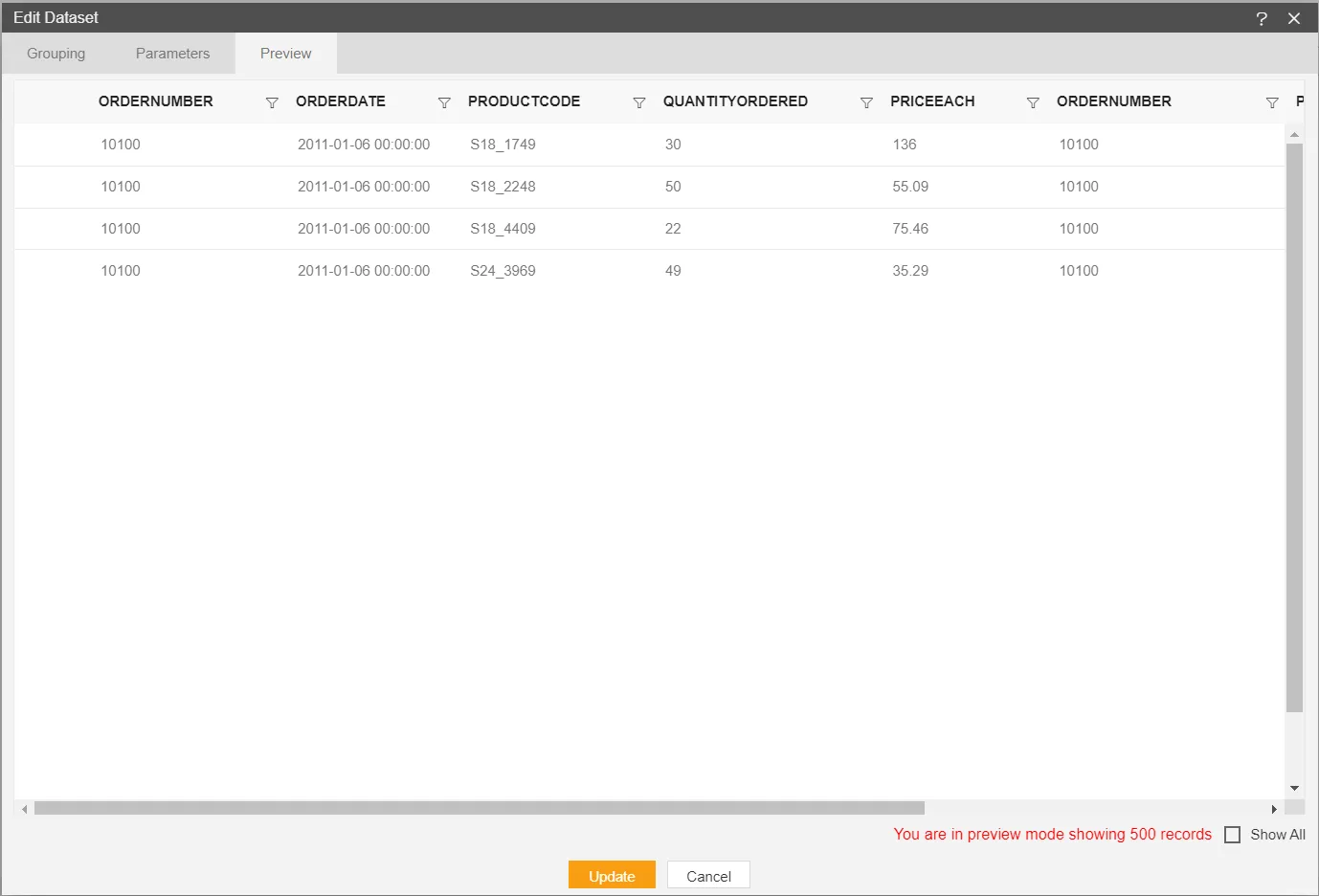Enable the Show All checkbox
1319x896 pixels.
click(1233, 835)
